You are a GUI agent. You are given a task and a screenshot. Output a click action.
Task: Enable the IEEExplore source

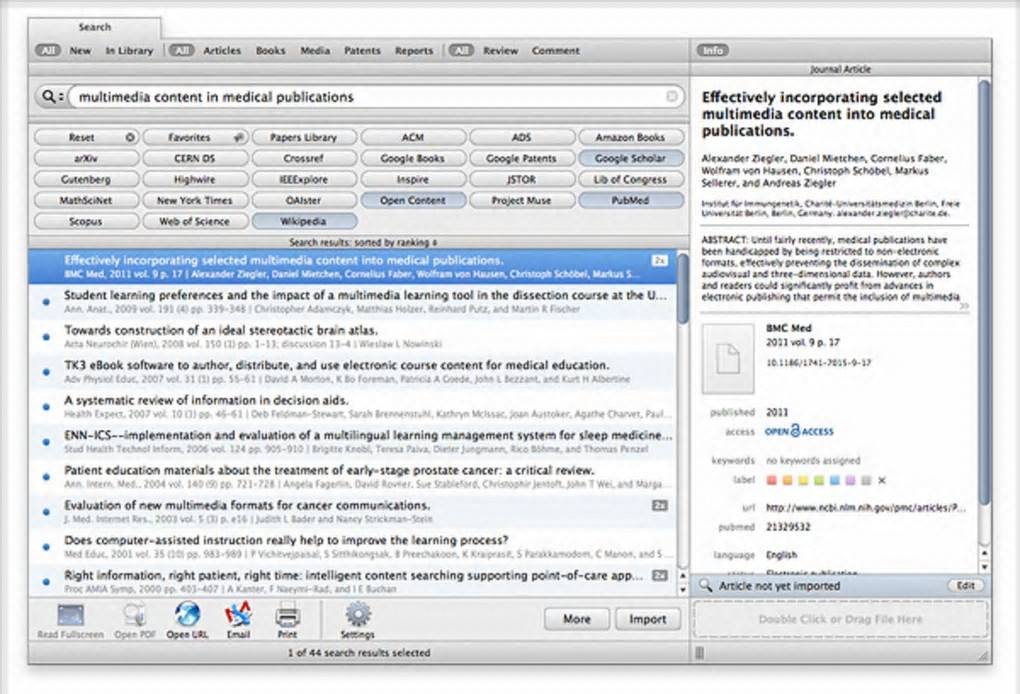click(304, 180)
